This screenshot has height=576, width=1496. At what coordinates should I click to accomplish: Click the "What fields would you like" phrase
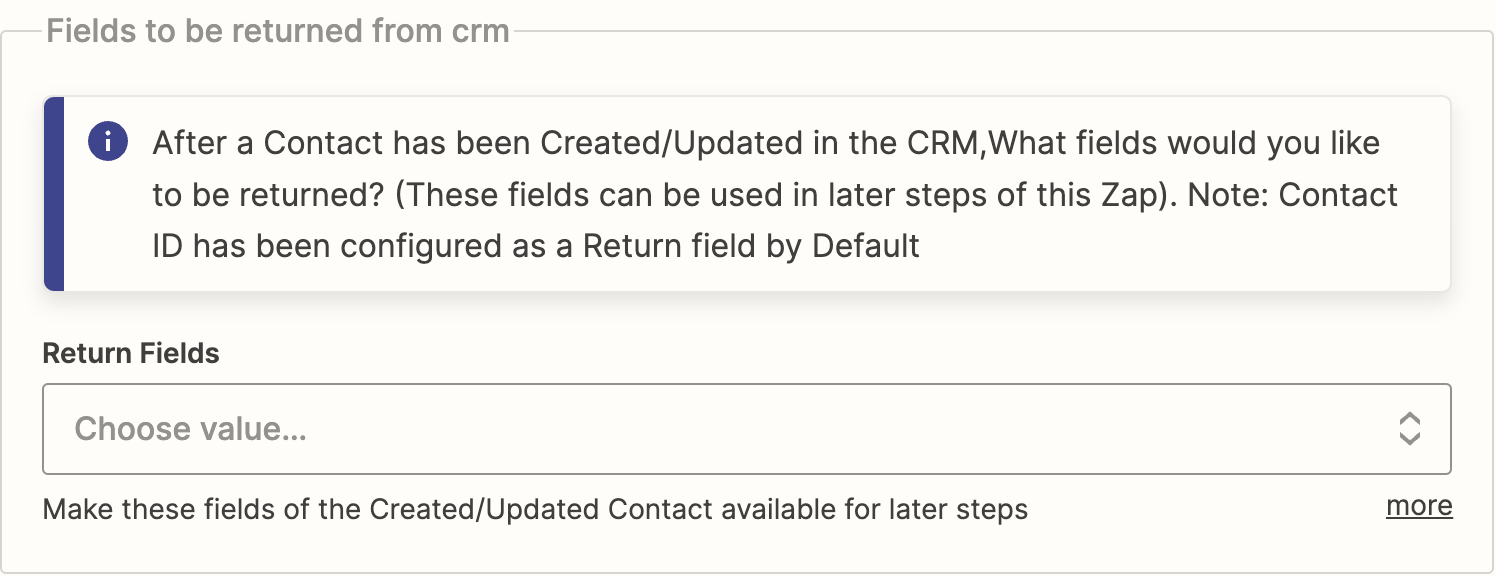[1184, 143]
